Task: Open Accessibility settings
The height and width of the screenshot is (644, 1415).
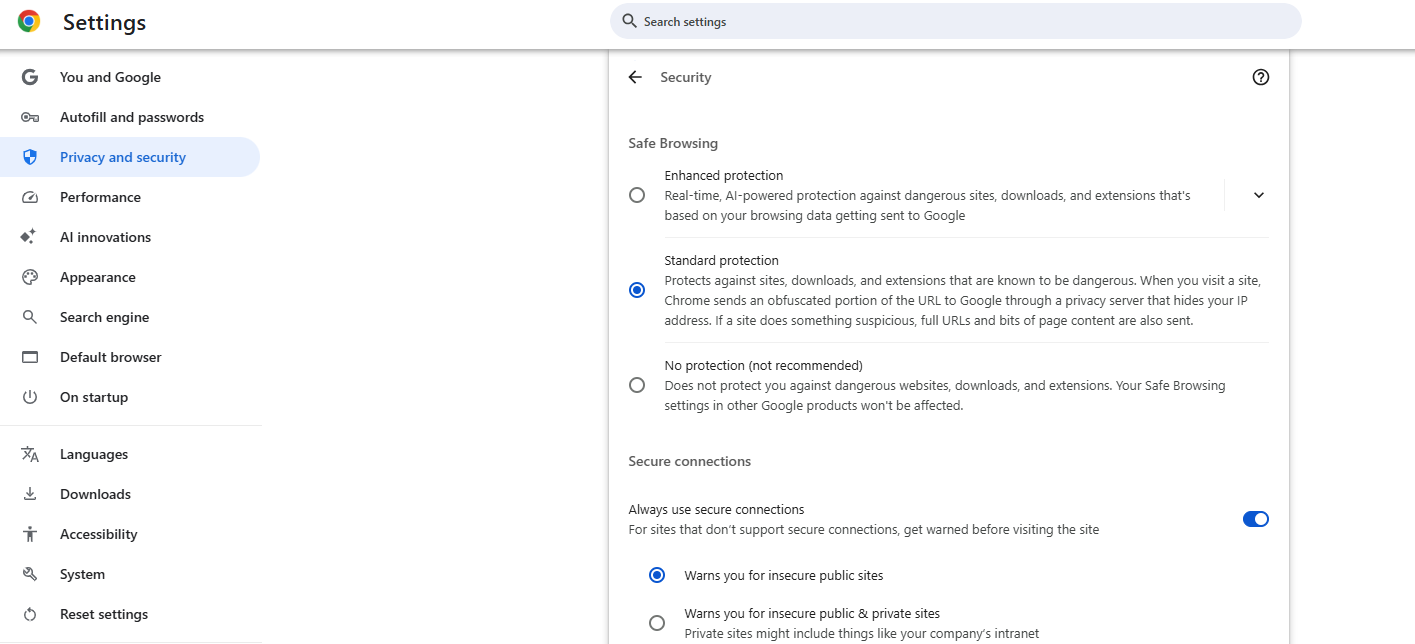Action: 130,534
